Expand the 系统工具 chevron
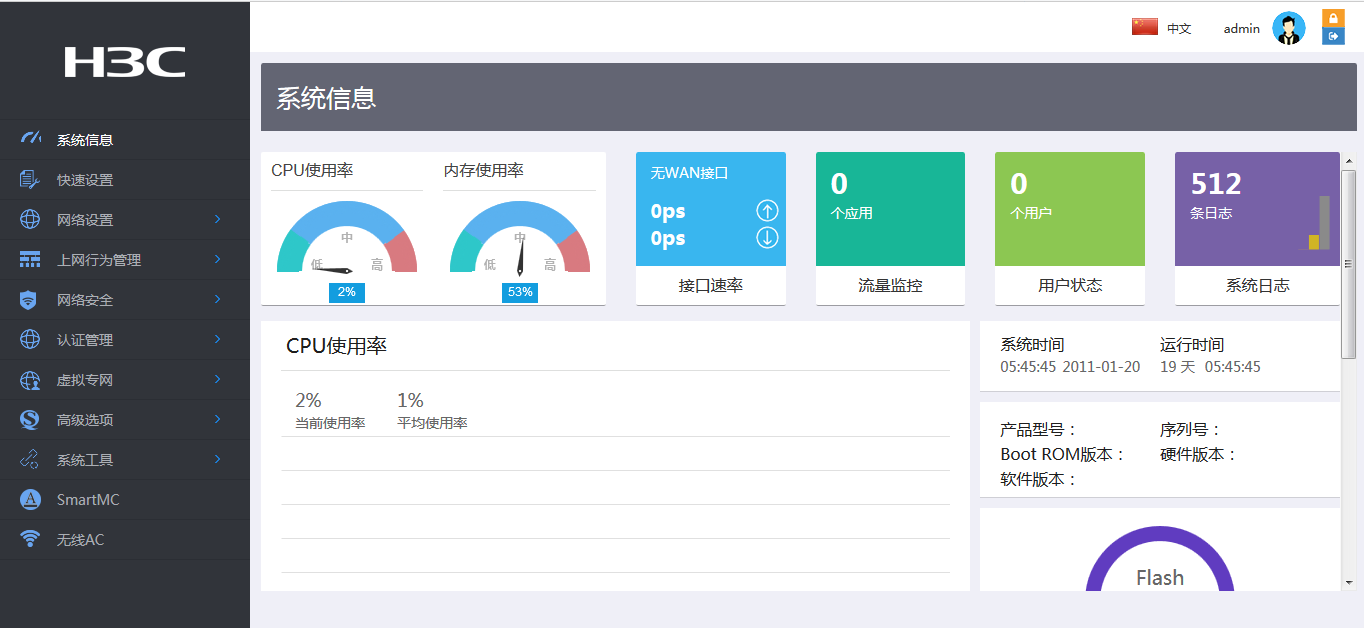This screenshot has height=628, width=1364. (x=217, y=459)
